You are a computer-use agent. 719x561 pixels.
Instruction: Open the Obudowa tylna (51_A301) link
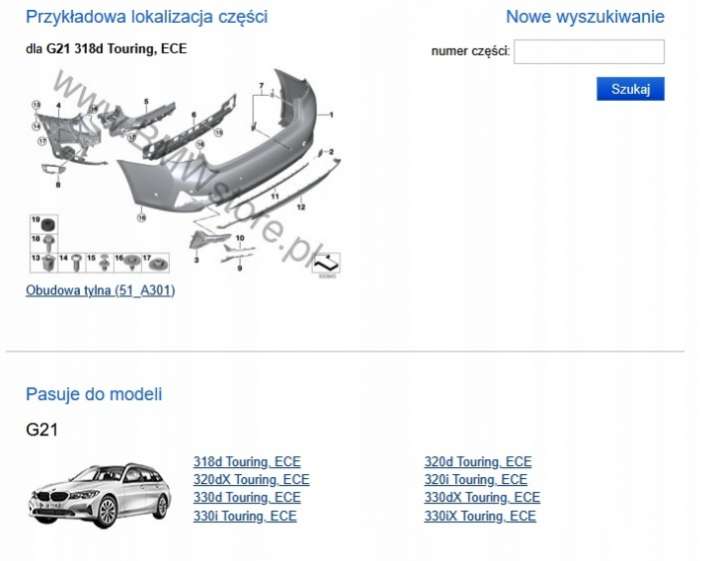[x=100, y=290]
